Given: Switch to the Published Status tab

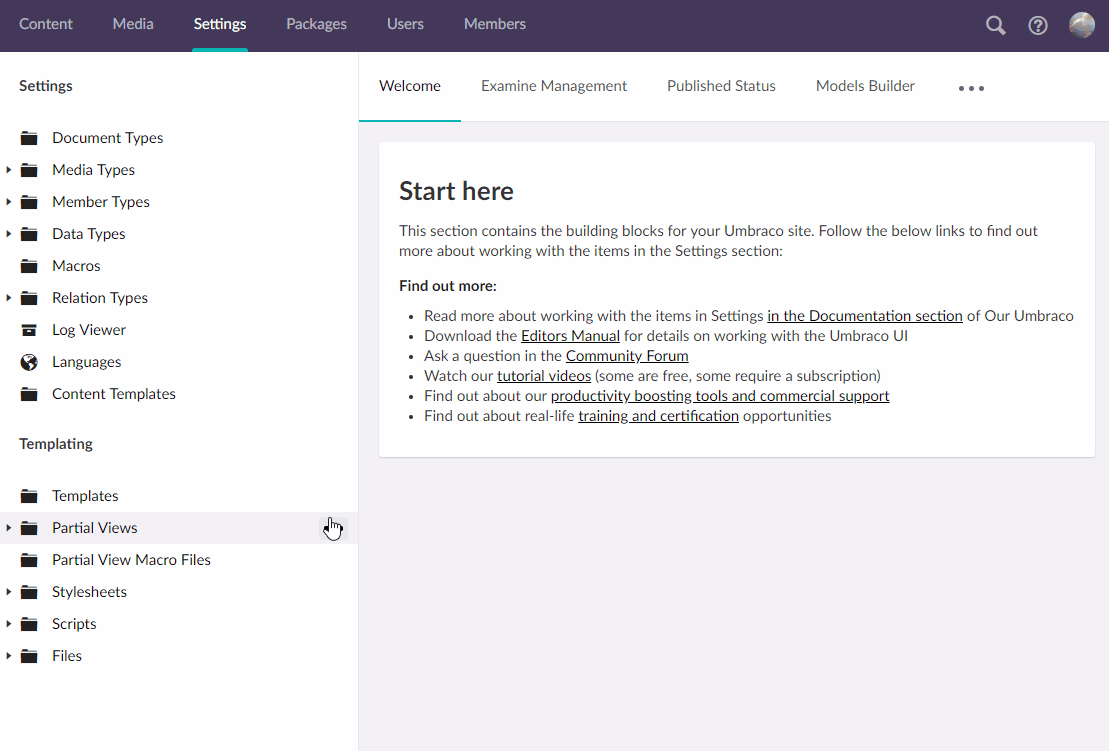Looking at the screenshot, I should (721, 86).
